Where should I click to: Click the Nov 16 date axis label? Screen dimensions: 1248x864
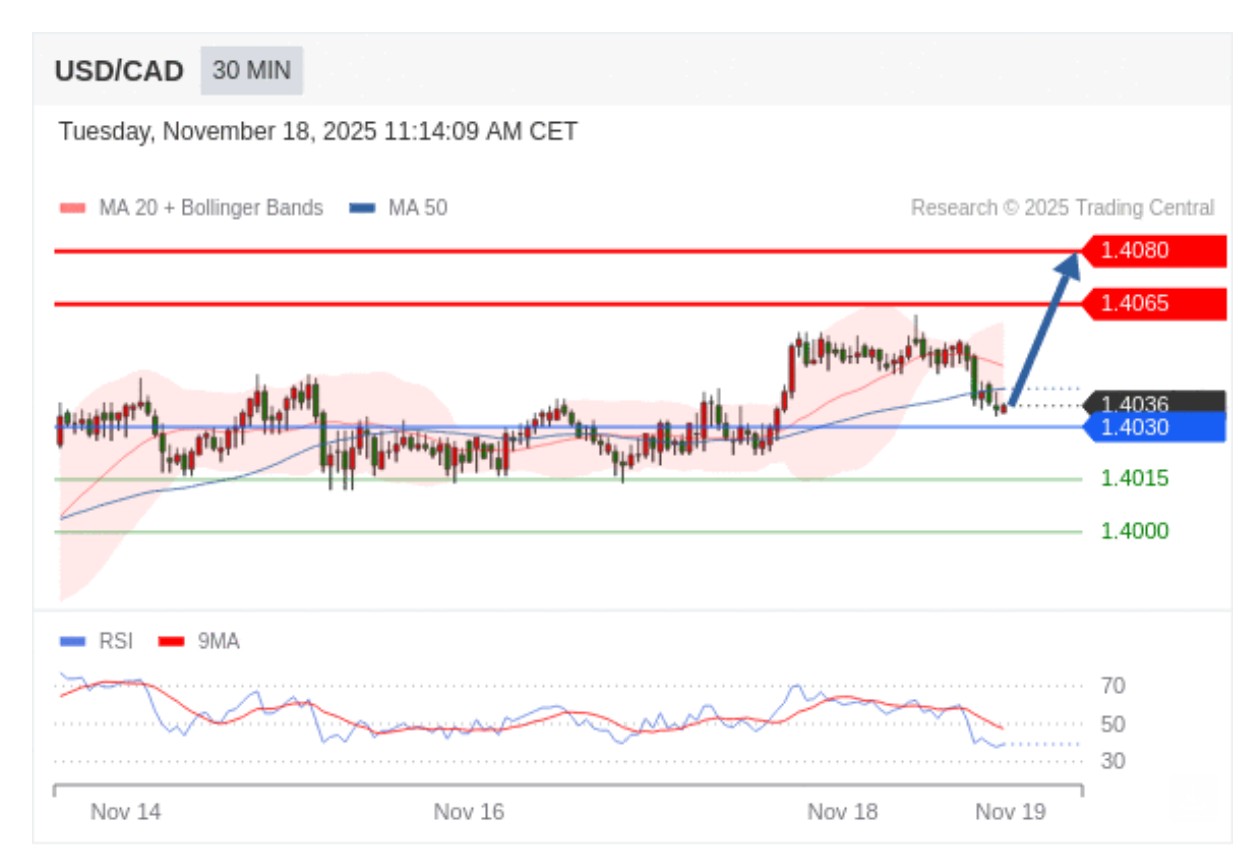point(468,812)
